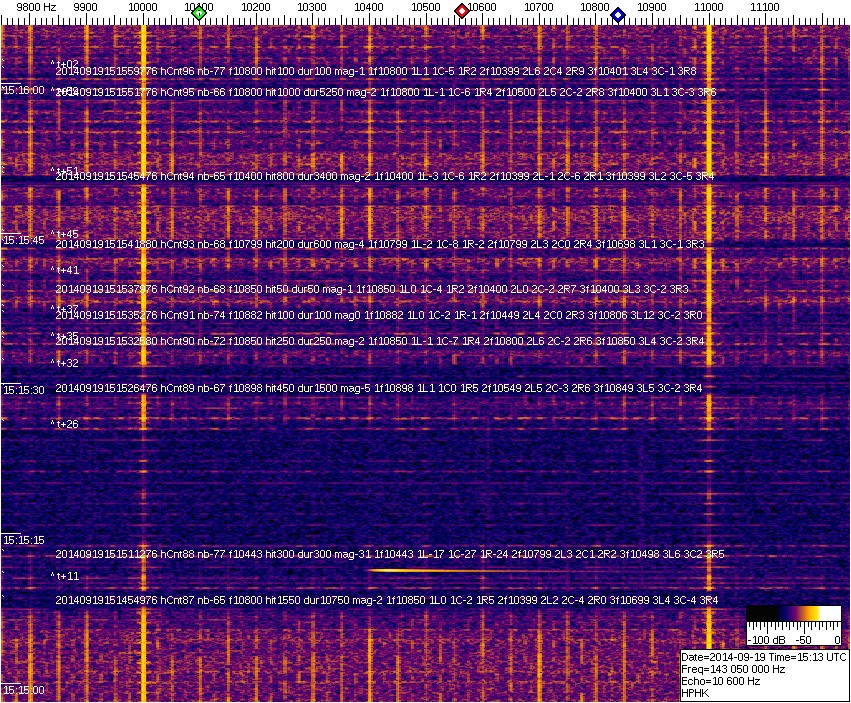Viewport: 851px width, 703px height.
Task: Click the 10000 Hz ruler label
Action: click(x=144, y=7)
